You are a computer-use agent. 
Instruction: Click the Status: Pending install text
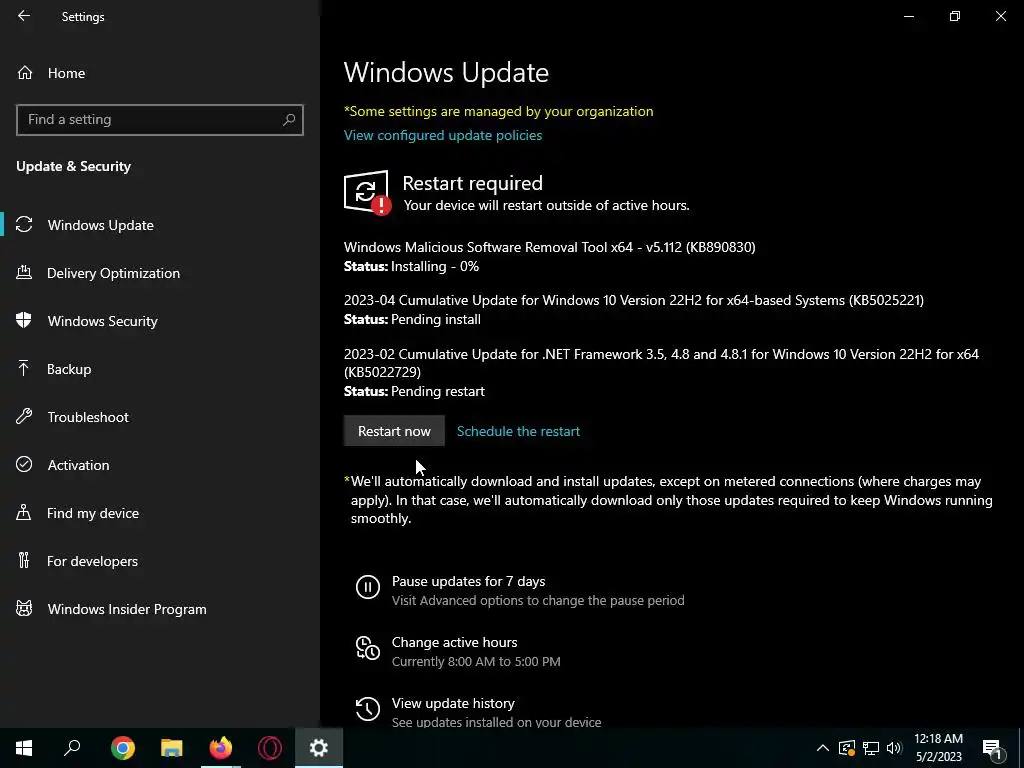pyautogui.click(x=412, y=319)
